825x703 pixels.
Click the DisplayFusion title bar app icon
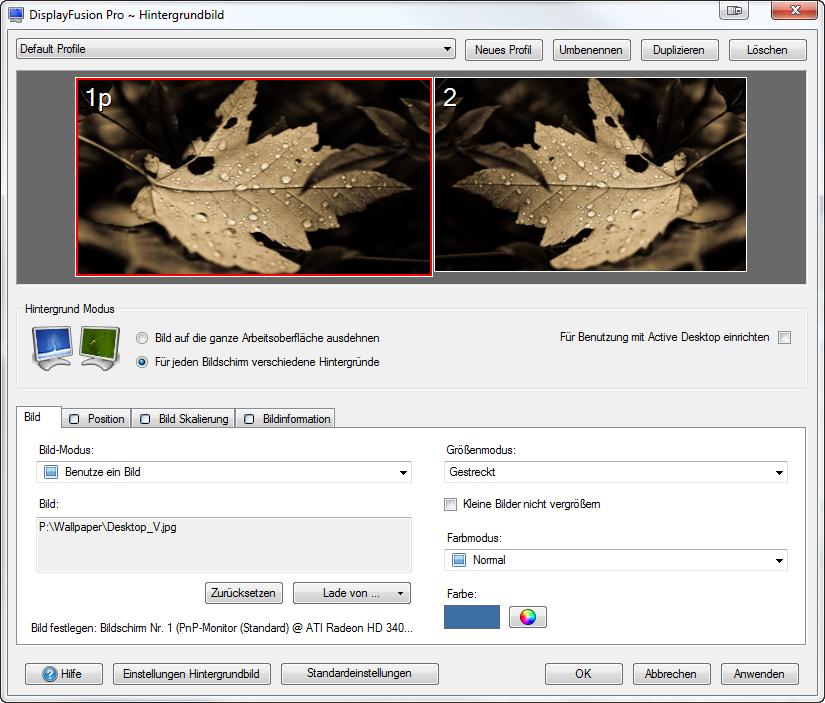pyautogui.click(x=16, y=15)
